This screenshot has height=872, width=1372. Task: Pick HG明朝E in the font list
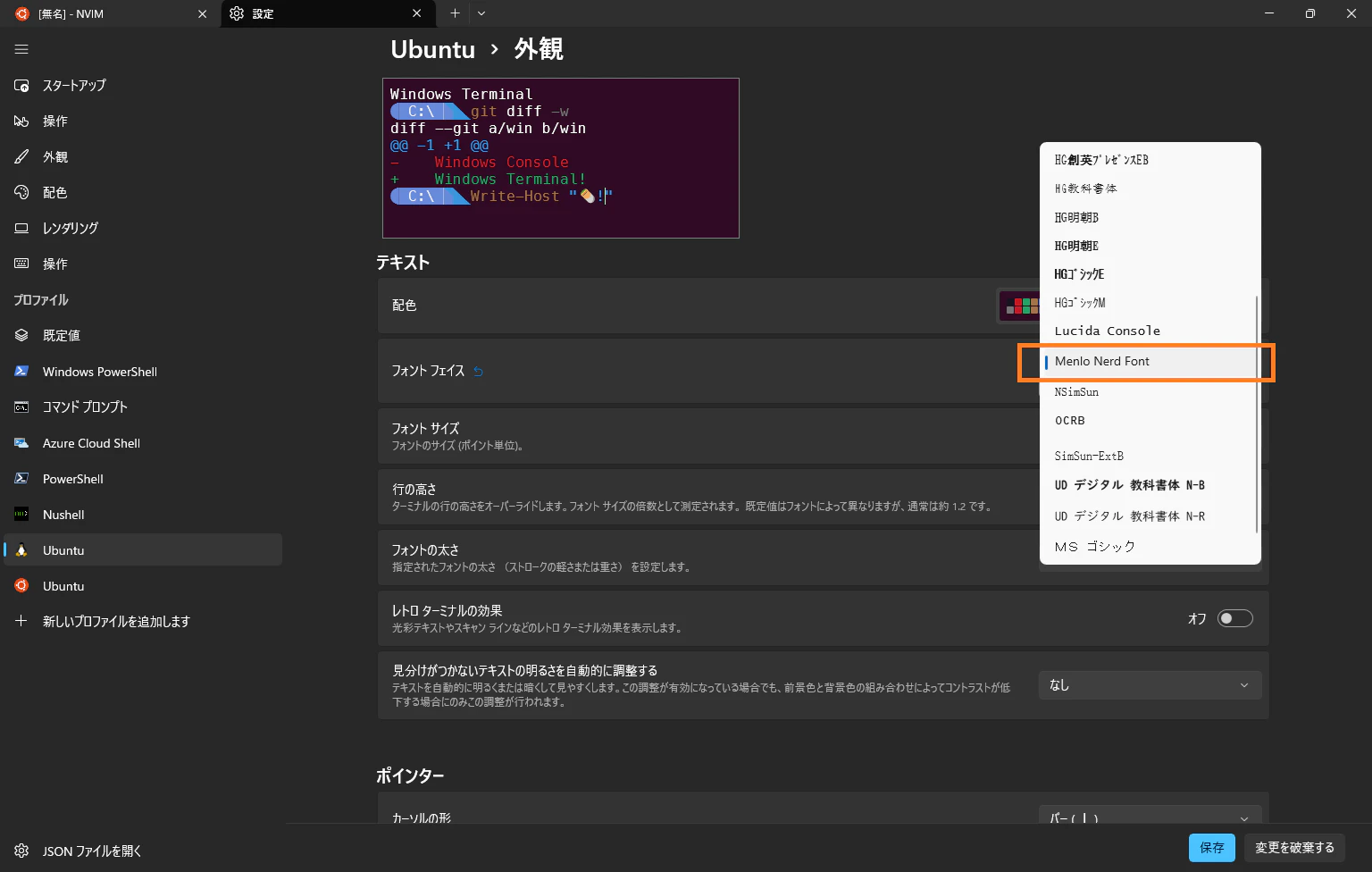[1150, 246]
